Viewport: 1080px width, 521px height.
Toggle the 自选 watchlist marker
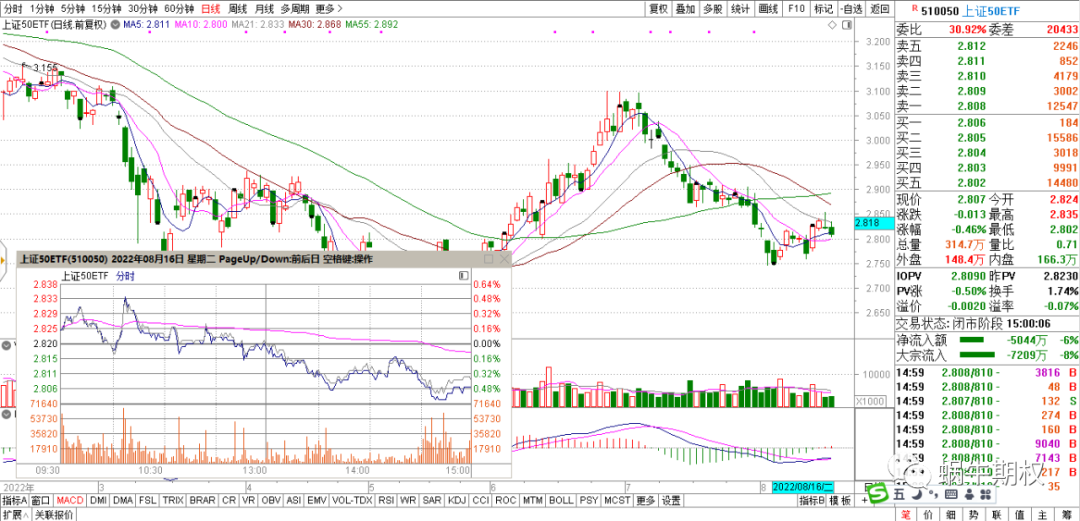pyautogui.click(x=851, y=8)
